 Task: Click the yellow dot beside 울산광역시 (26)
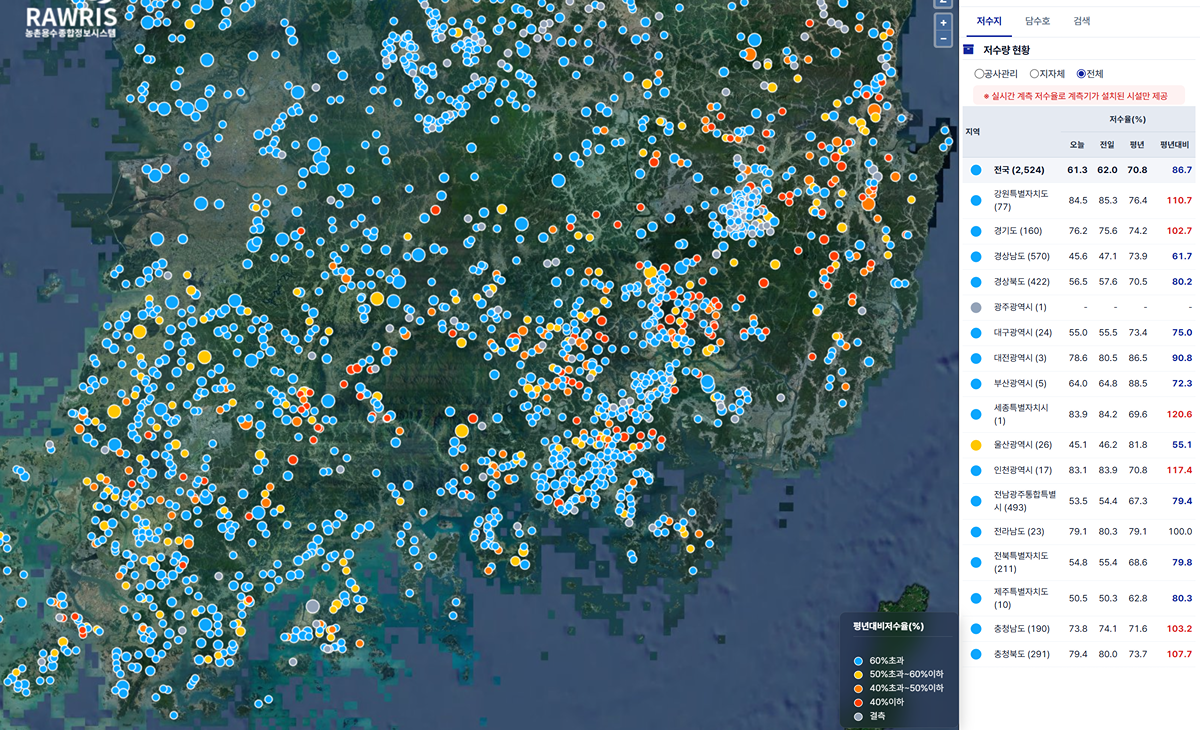pyautogui.click(x=976, y=443)
